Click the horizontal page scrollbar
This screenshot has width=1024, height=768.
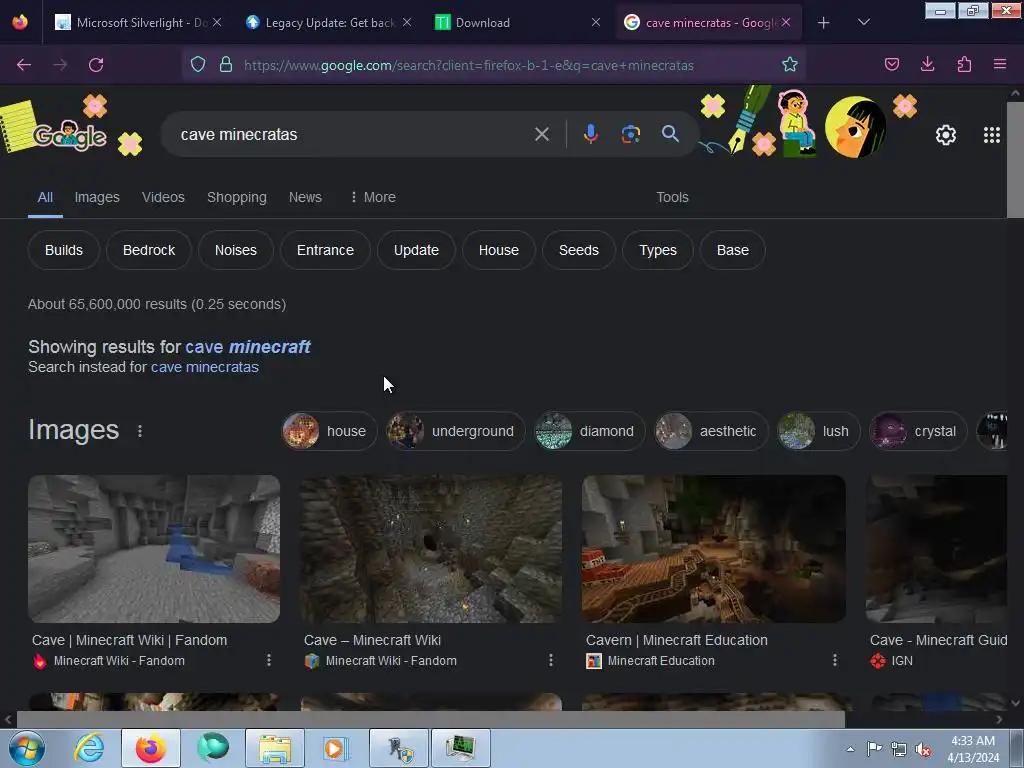430,719
